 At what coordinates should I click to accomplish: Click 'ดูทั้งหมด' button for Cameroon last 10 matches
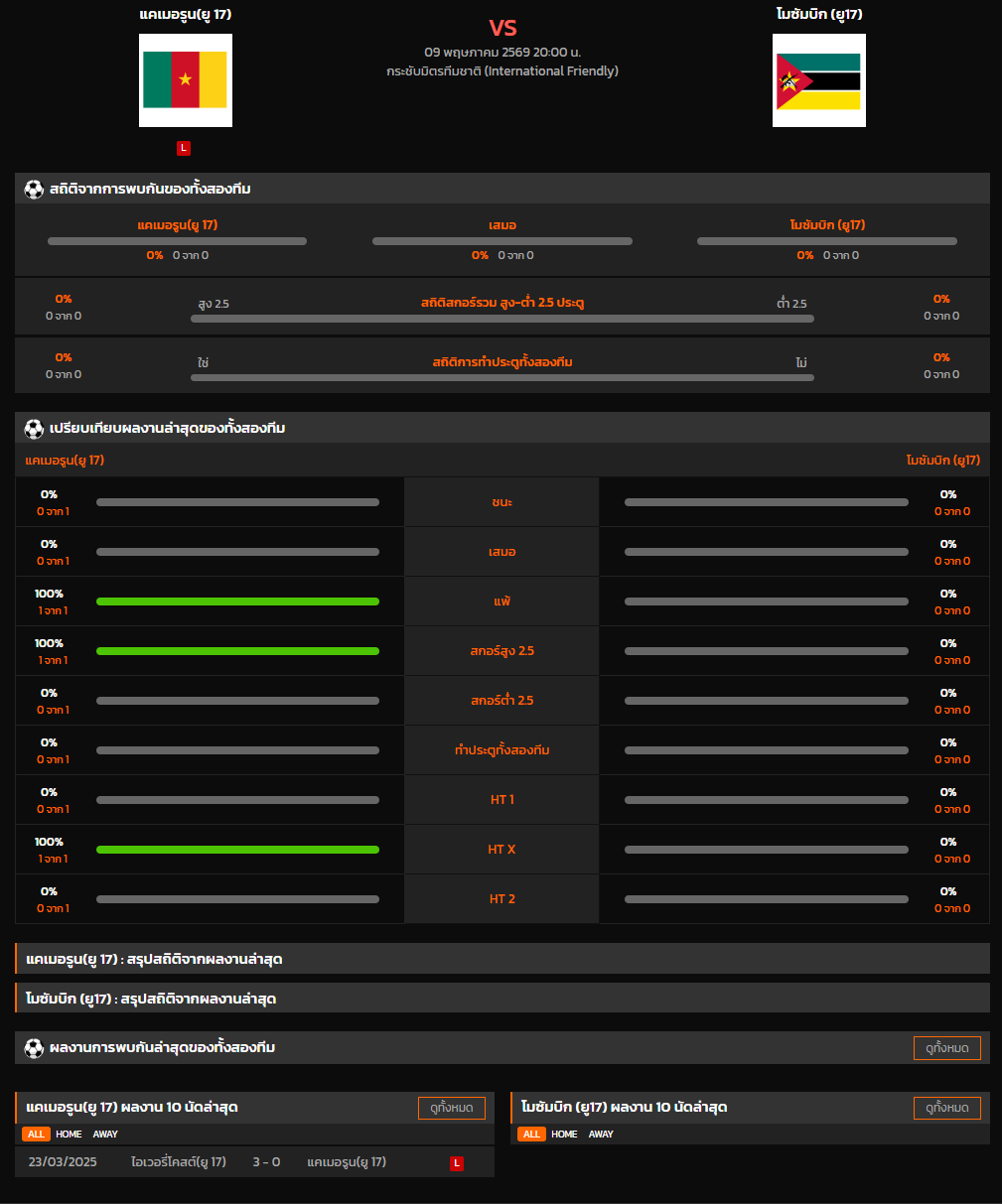(x=452, y=1108)
